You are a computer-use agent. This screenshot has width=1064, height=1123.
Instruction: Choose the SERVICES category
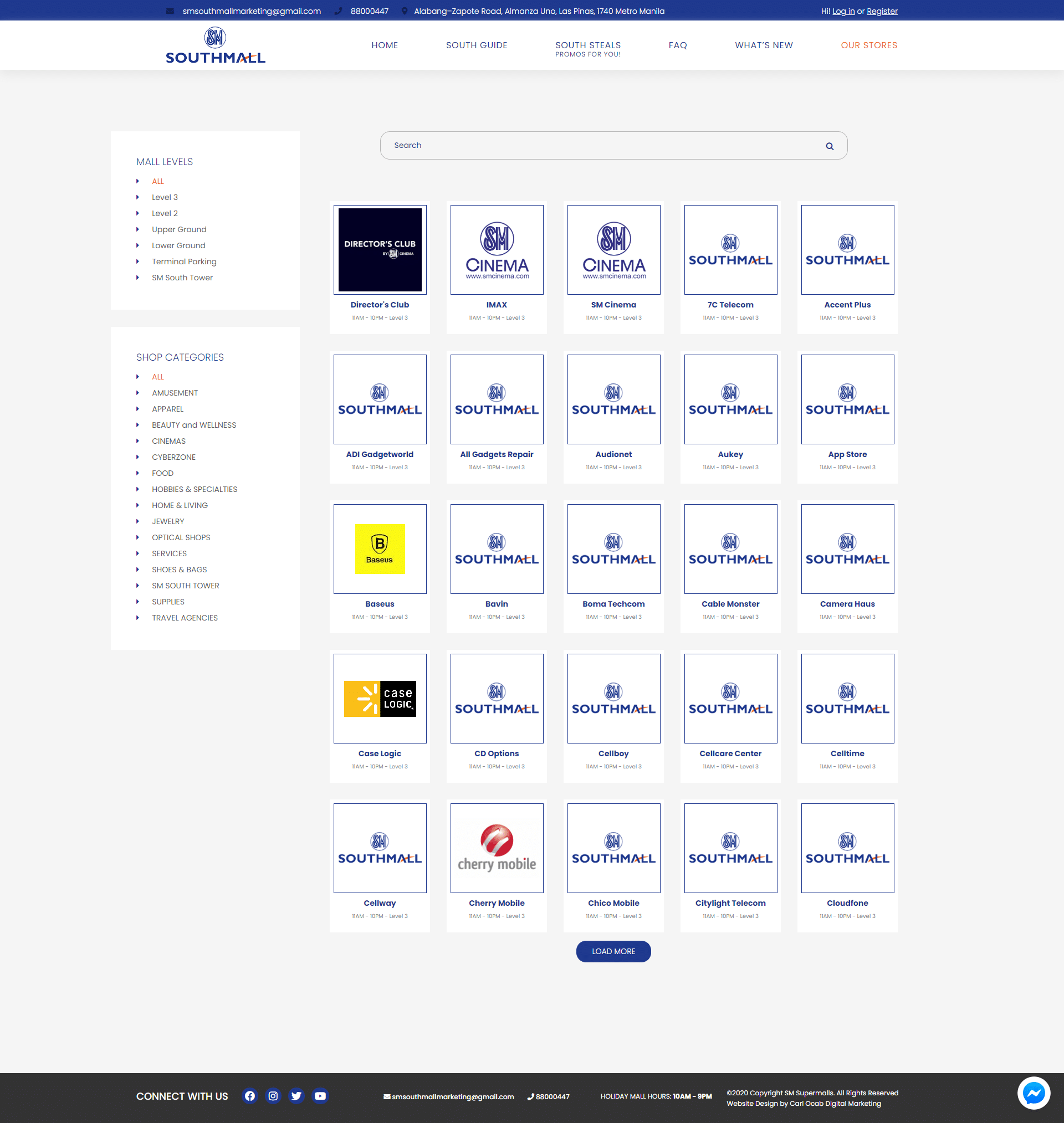(169, 553)
